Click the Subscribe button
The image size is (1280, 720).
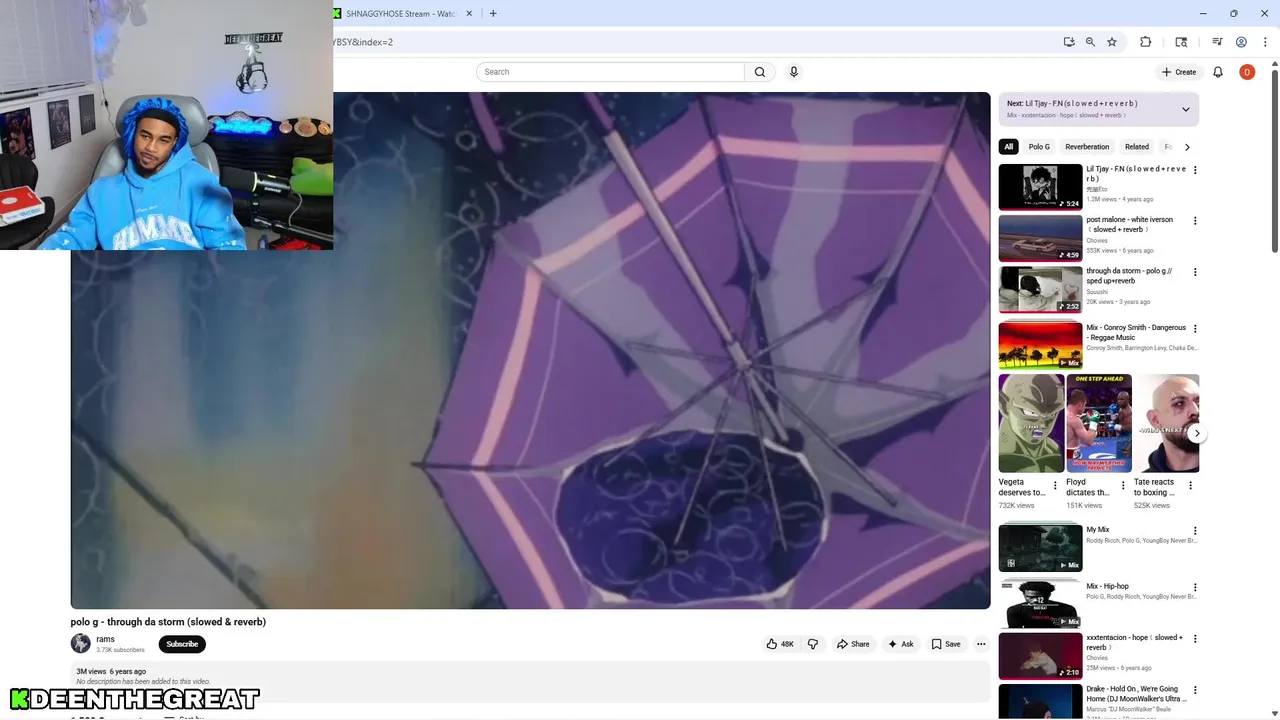point(182,644)
